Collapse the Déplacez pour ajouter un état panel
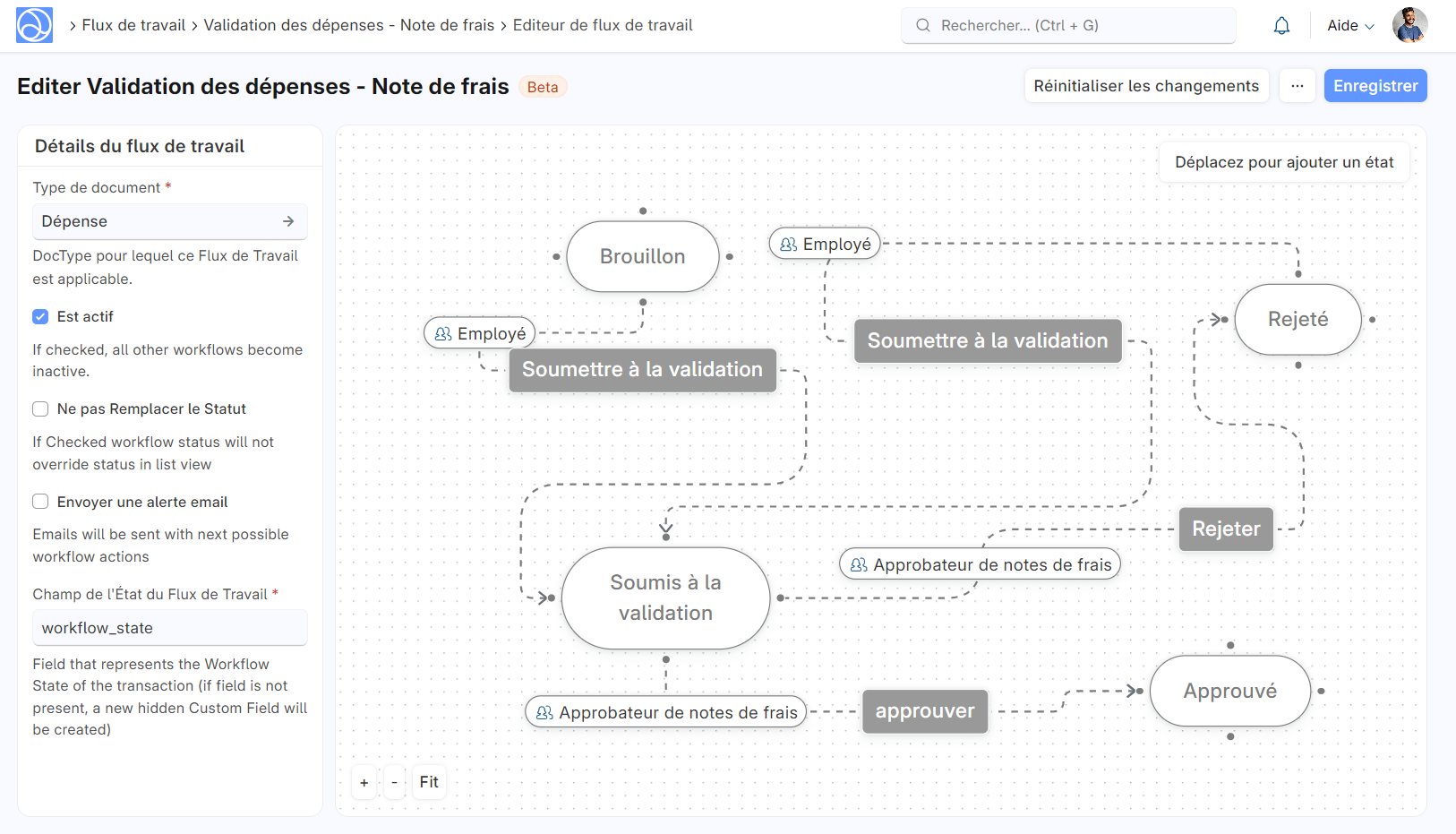The image size is (1456, 834). (x=1284, y=162)
